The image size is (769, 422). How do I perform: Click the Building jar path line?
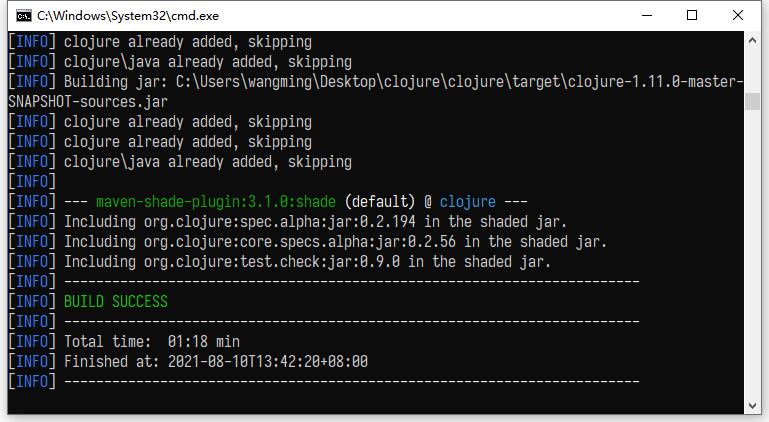(x=400, y=81)
